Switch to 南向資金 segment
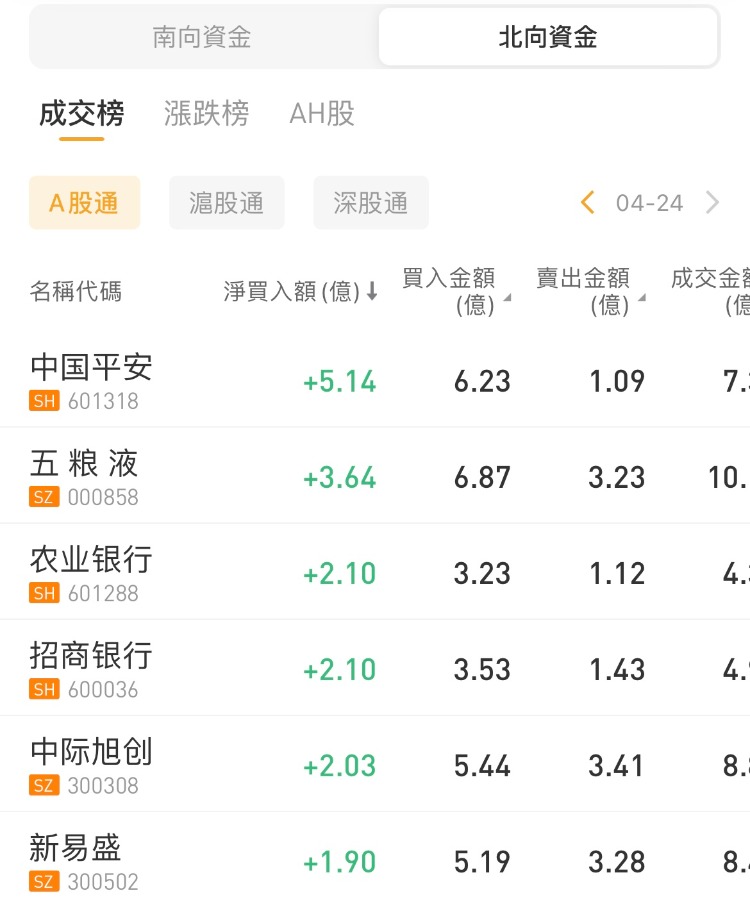 [202, 38]
